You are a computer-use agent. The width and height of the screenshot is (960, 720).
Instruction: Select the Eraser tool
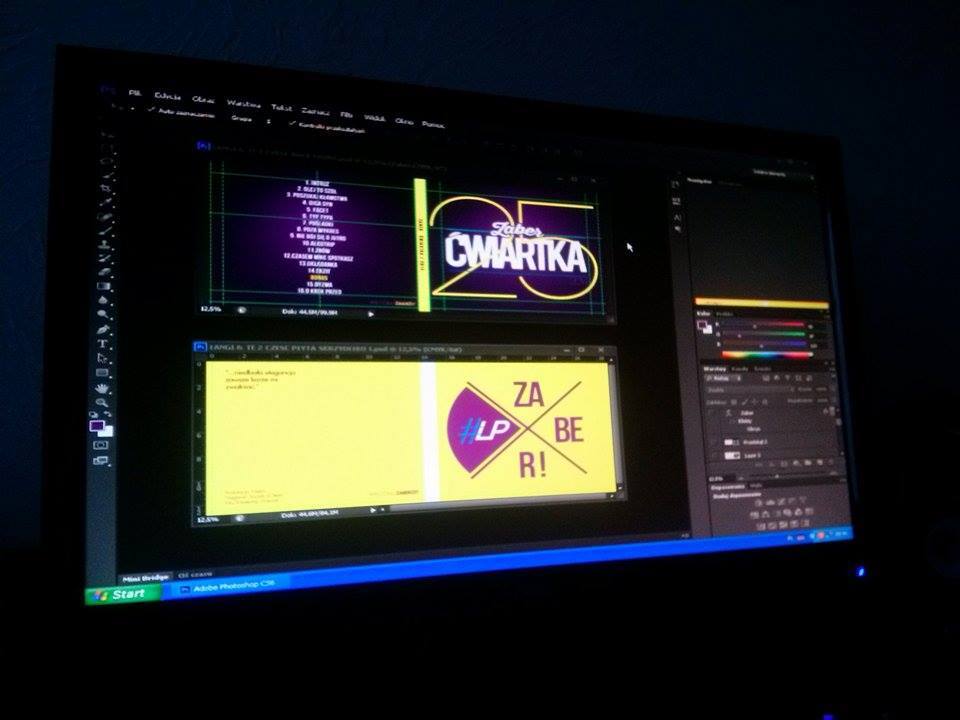105,271
